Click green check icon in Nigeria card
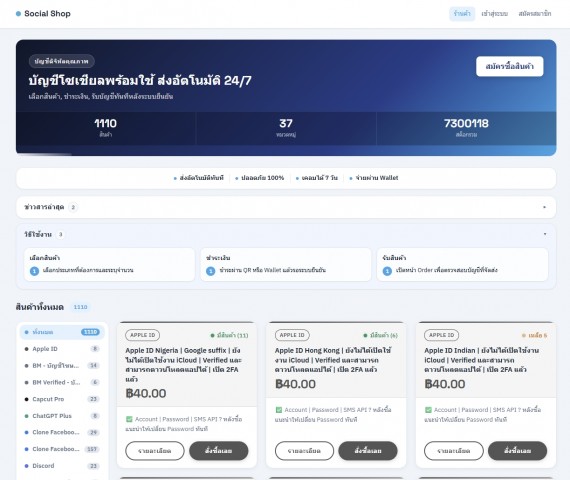This screenshot has width=570, height=480. coord(129,419)
